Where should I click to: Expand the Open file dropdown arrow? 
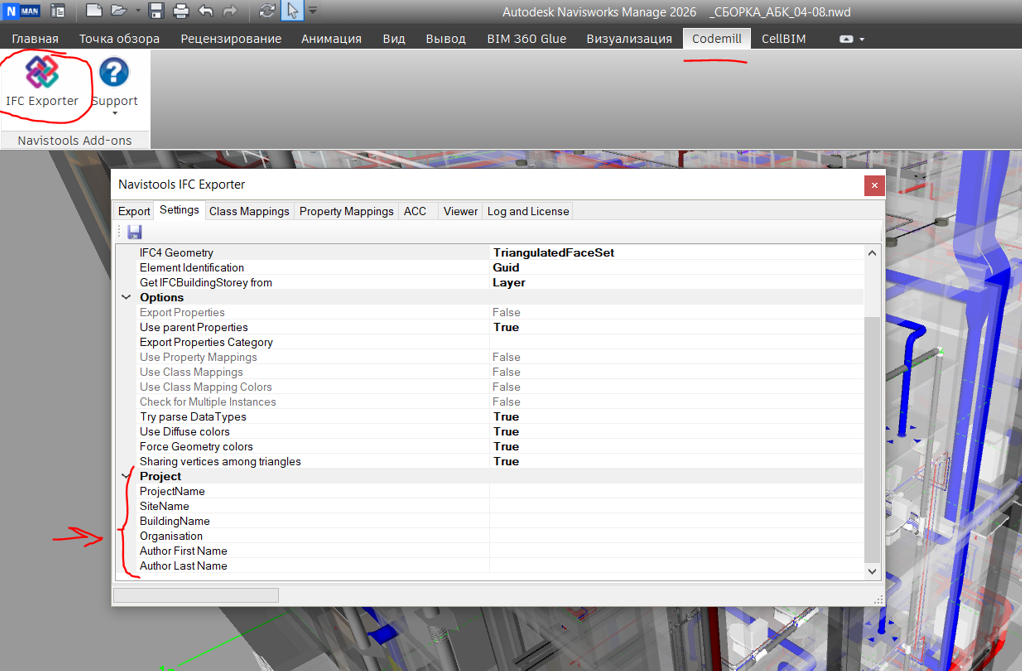pyautogui.click(x=138, y=10)
